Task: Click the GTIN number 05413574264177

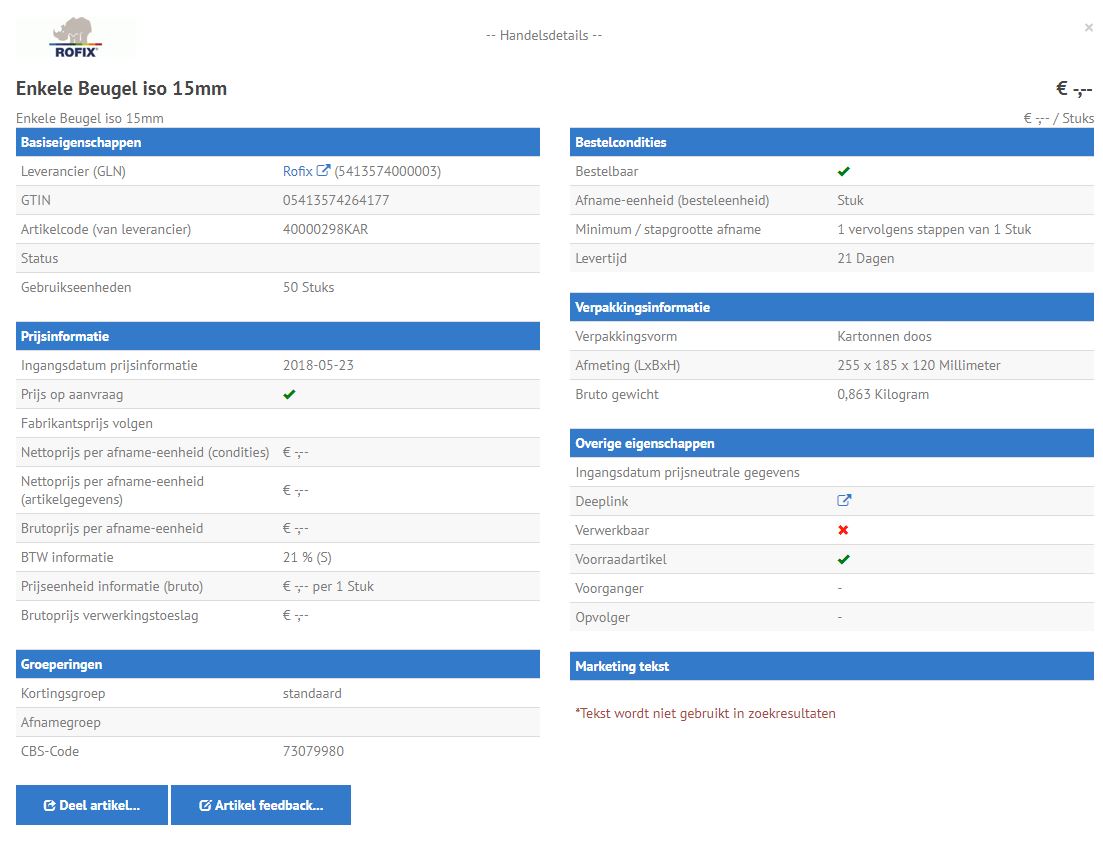Action: coord(336,200)
